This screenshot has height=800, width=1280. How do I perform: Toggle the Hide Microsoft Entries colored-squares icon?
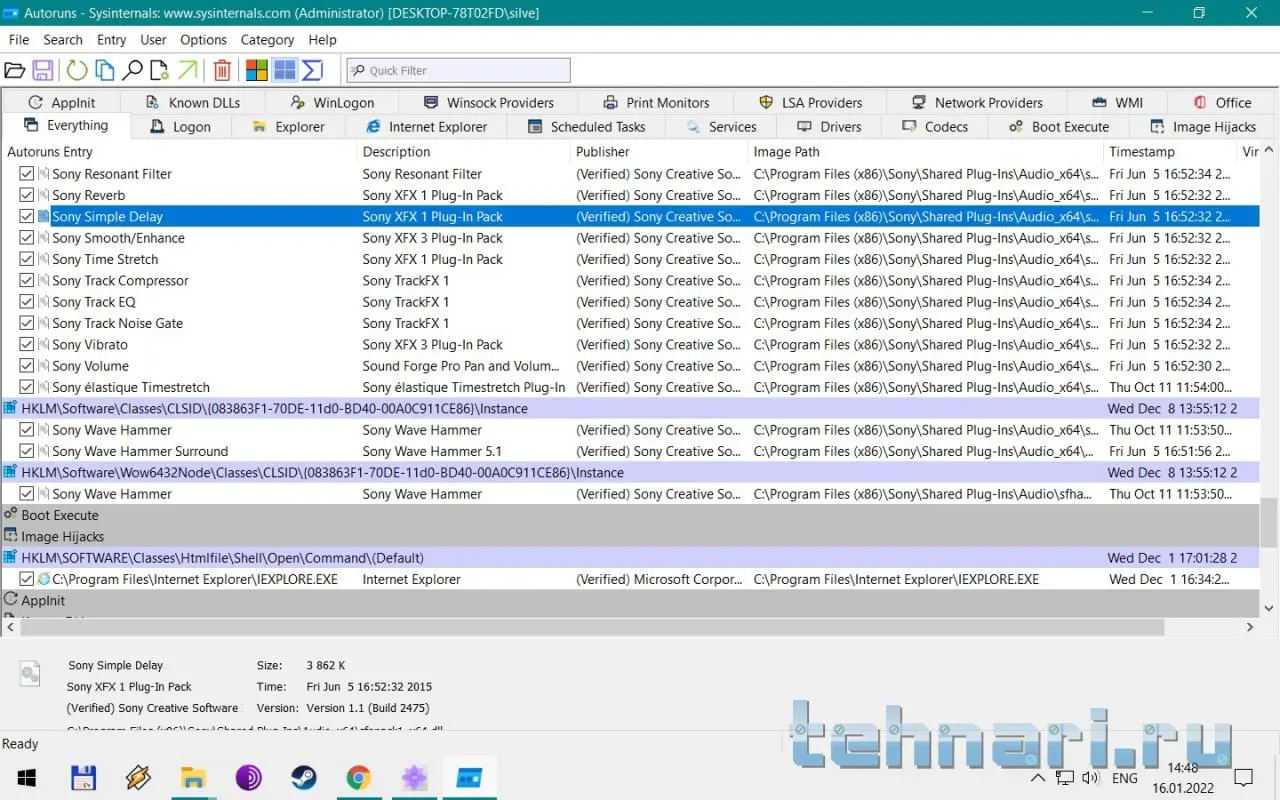(257, 70)
